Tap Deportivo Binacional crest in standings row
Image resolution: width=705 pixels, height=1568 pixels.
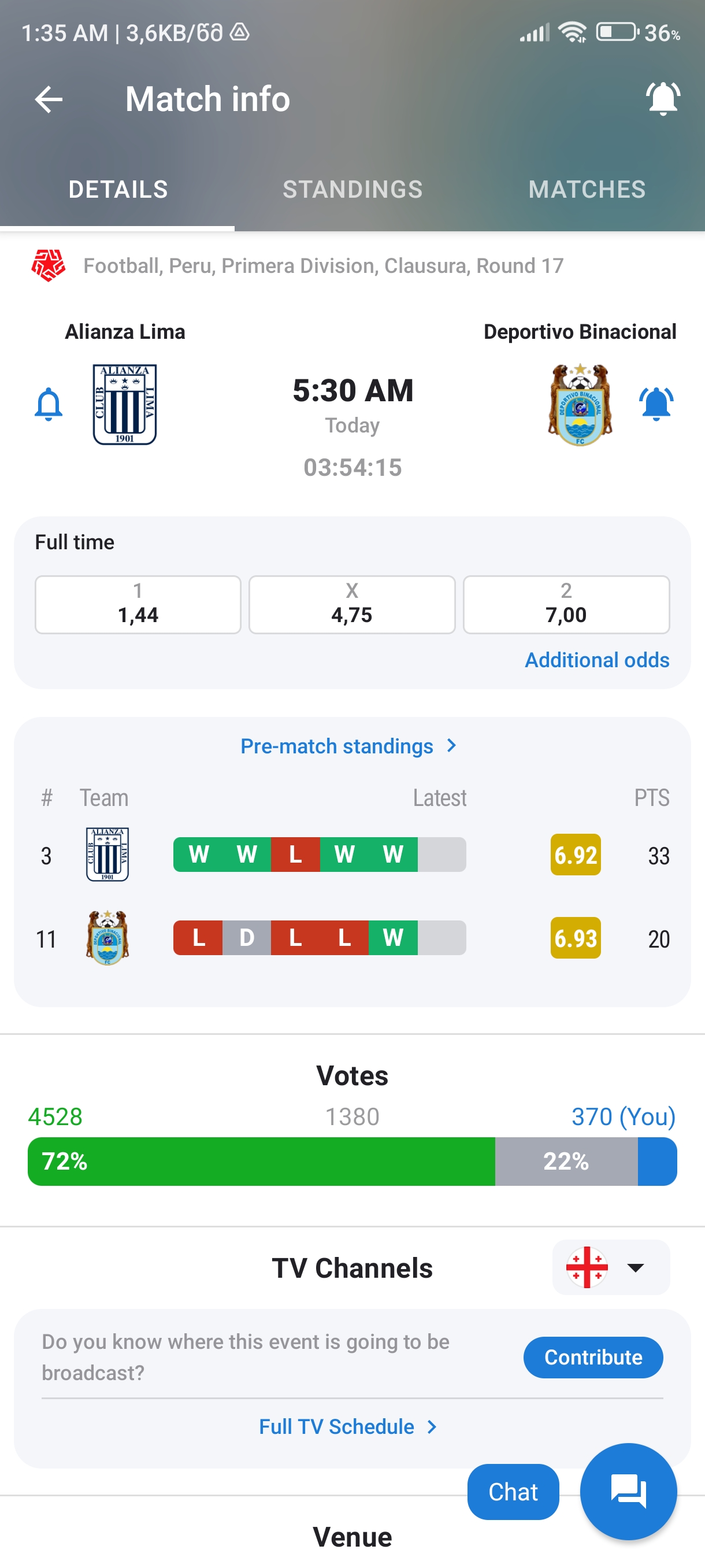107,938
